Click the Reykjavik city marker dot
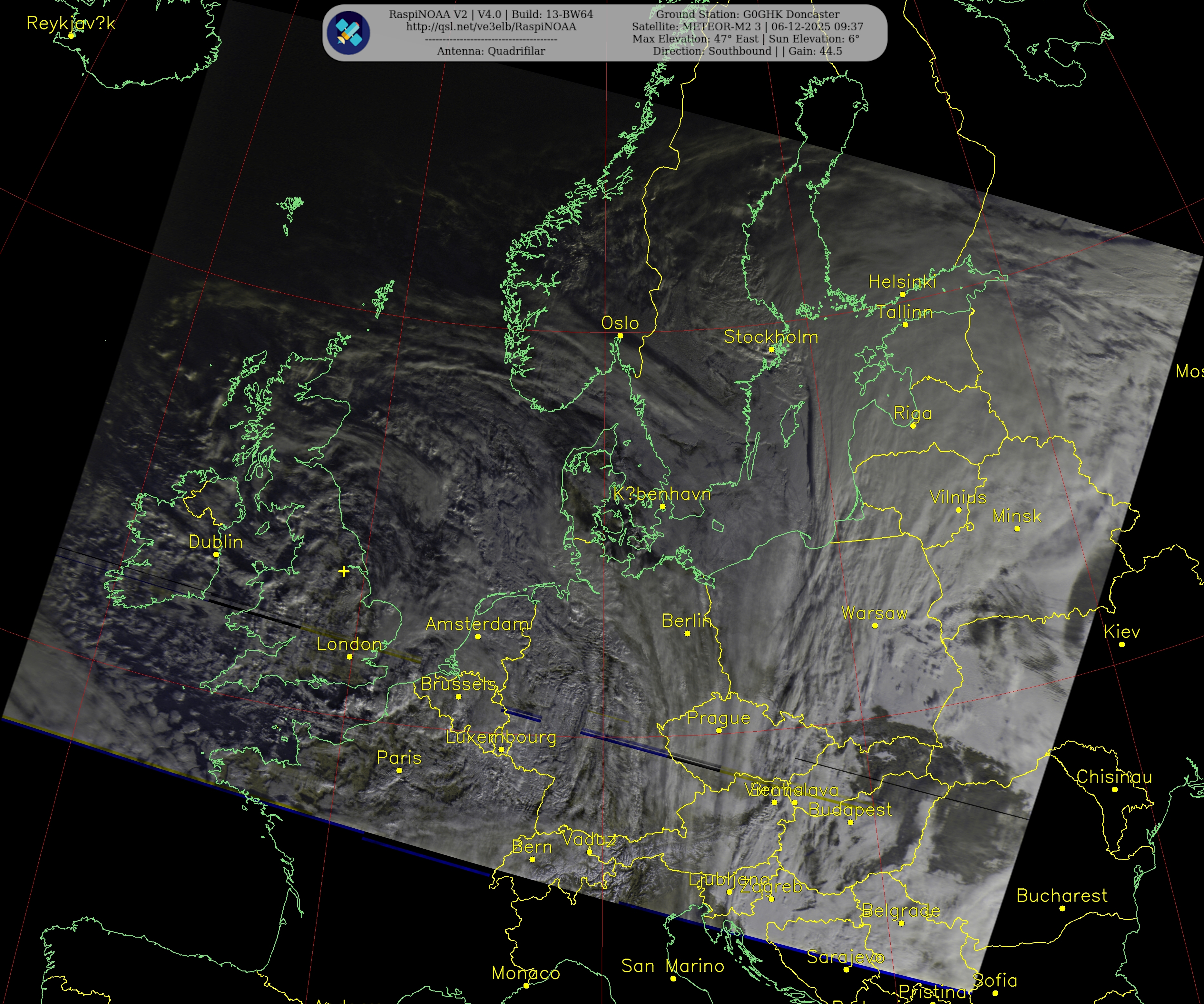The height and width of the screenshot is (1004, 1204). point(71,35)
